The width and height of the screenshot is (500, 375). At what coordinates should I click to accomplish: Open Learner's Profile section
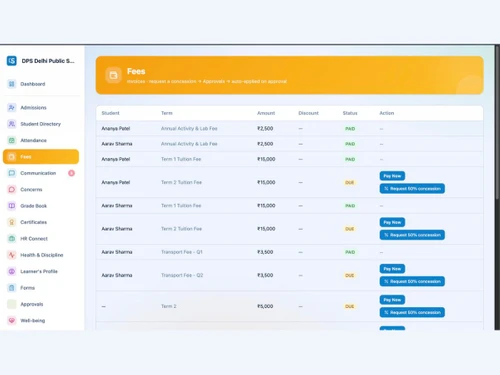tap(41, 271)
